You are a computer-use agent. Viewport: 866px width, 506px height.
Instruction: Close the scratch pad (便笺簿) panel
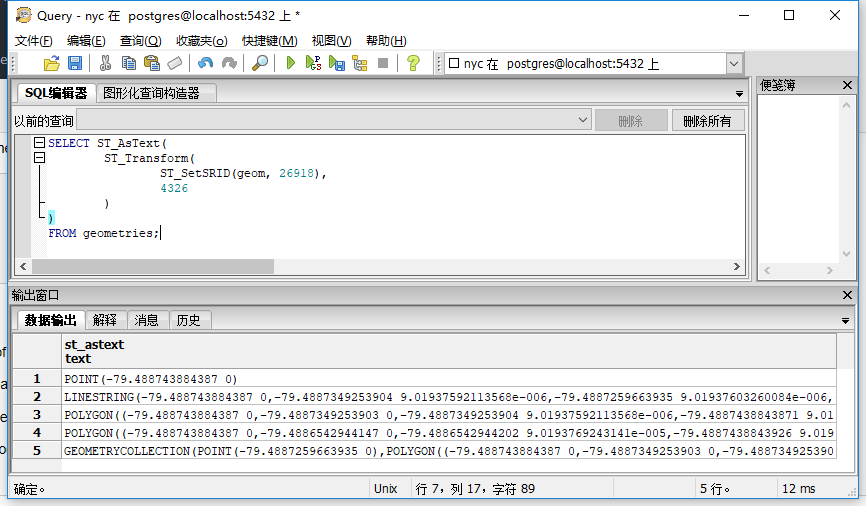pos(847,85)
